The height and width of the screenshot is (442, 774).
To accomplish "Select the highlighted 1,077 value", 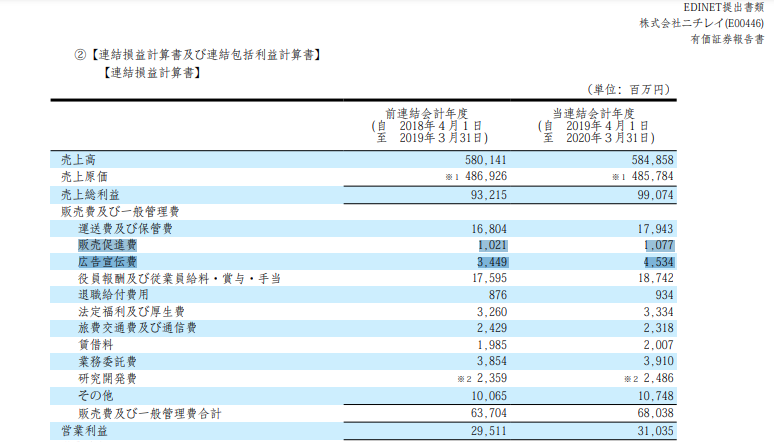I will coord(659,245).
